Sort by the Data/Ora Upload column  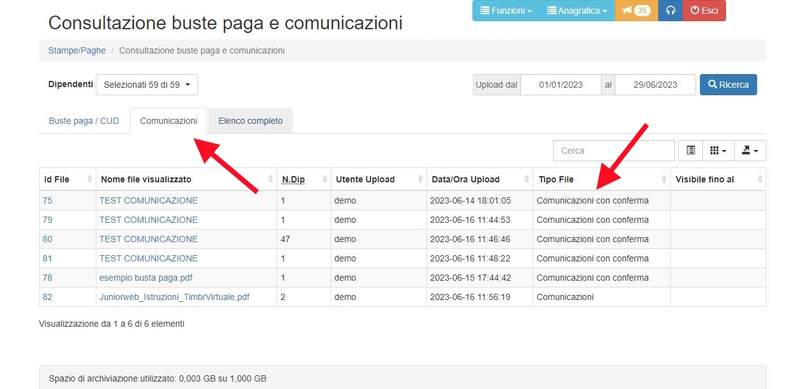click(480, 179)
